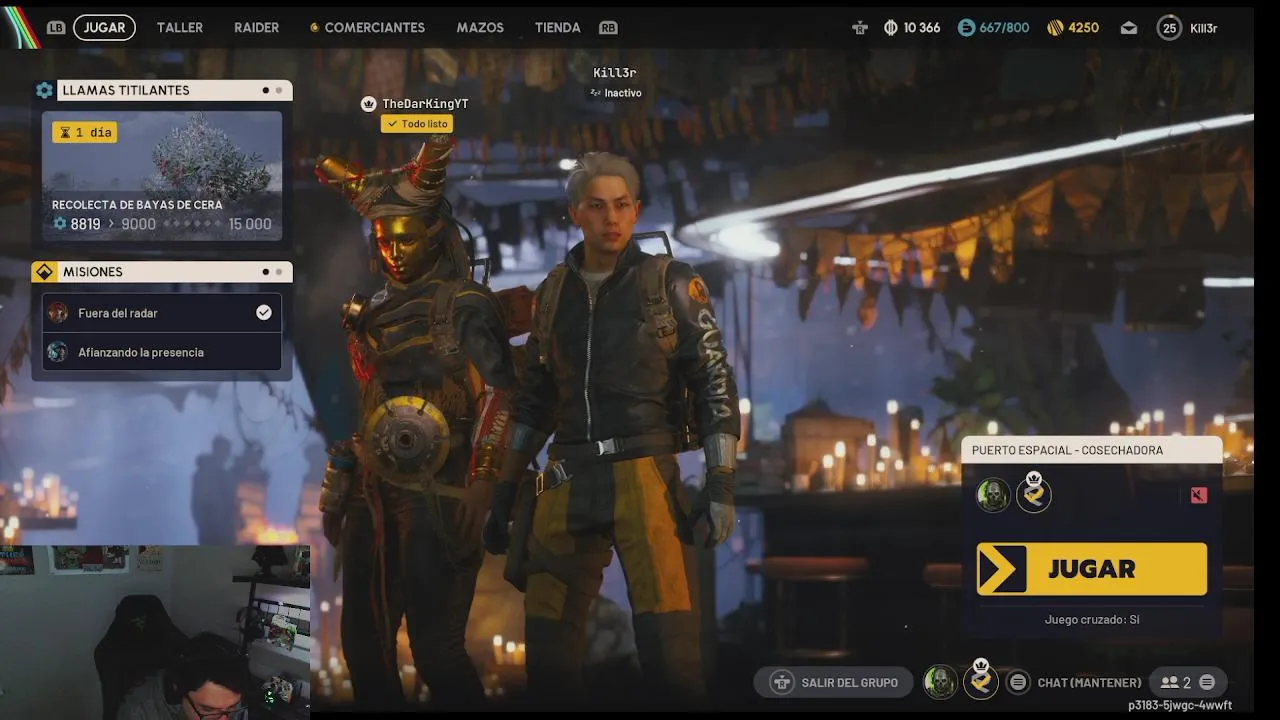Open the Kill3r profile name in top bar

pos(1204,28)
